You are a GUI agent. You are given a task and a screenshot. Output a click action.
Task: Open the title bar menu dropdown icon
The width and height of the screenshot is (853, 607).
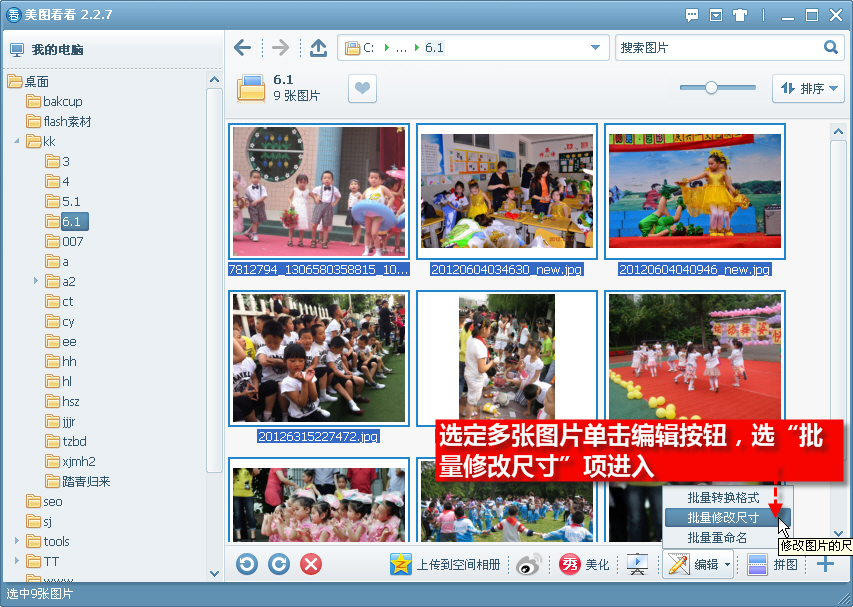[716, 15]
